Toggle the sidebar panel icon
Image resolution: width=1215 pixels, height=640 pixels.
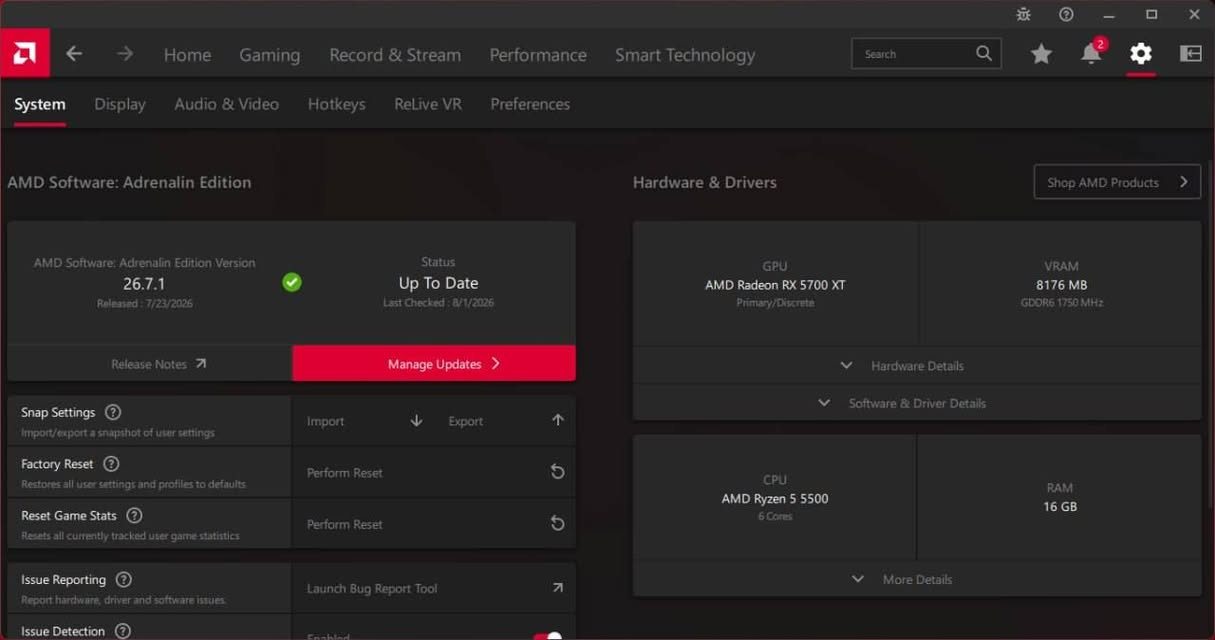[x=1191, y=54]
